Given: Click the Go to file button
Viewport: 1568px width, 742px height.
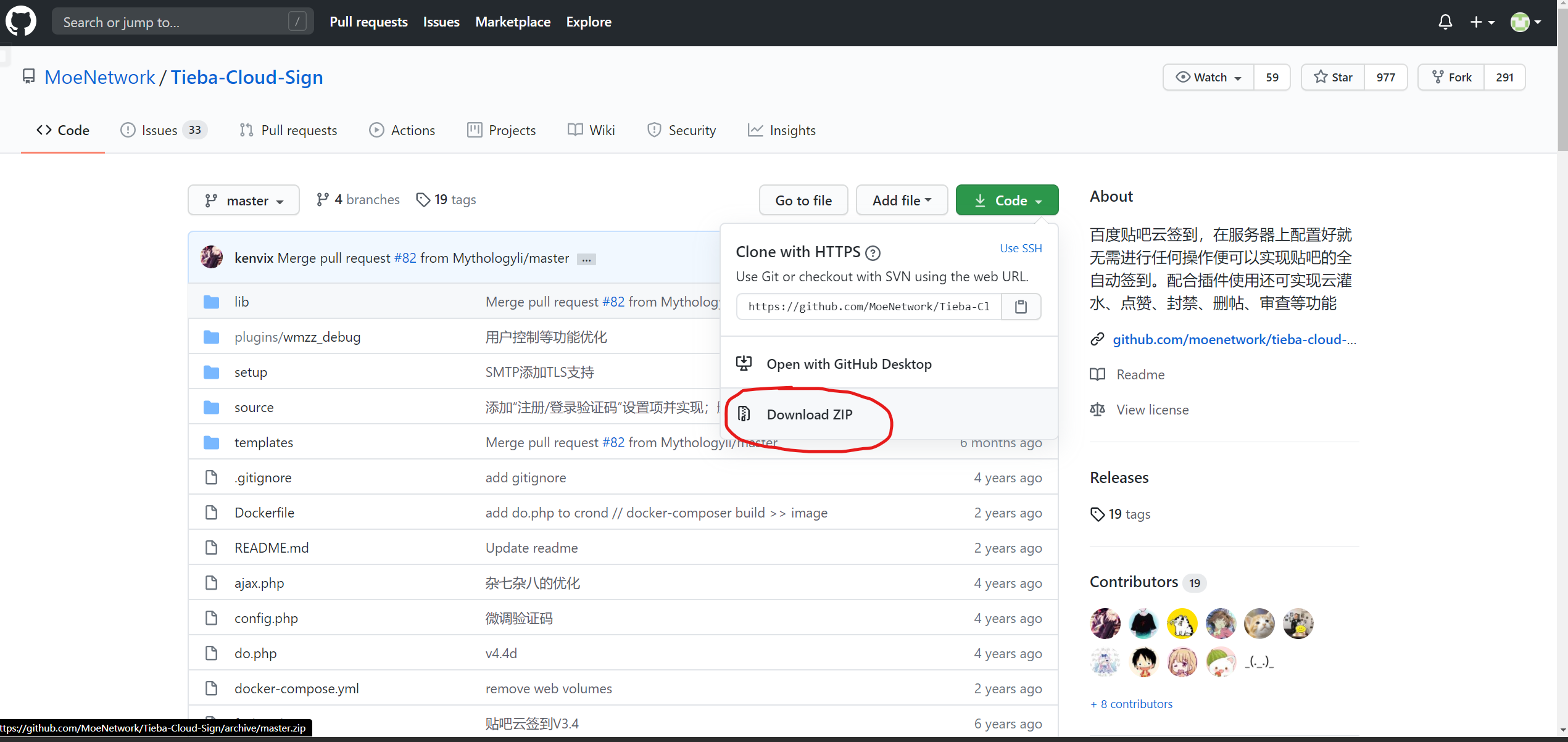Looking at the screenshot, I should click(x=803, y=200).
